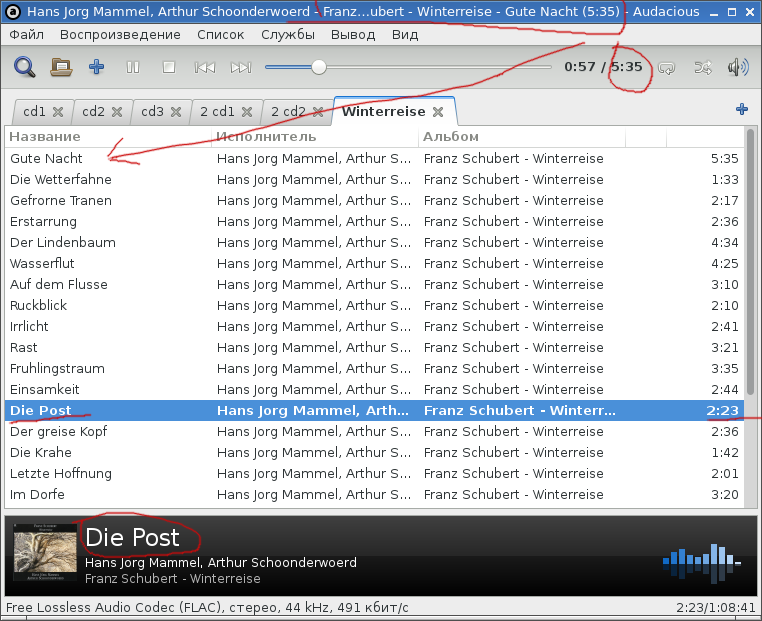Toggle shuffle mode
The image size is (762, 621).
[x=703, y=67]
